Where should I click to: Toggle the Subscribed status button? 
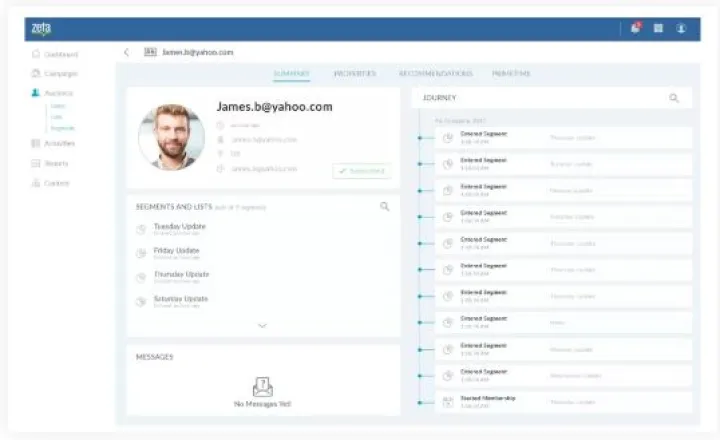click(x=361, y=171)
